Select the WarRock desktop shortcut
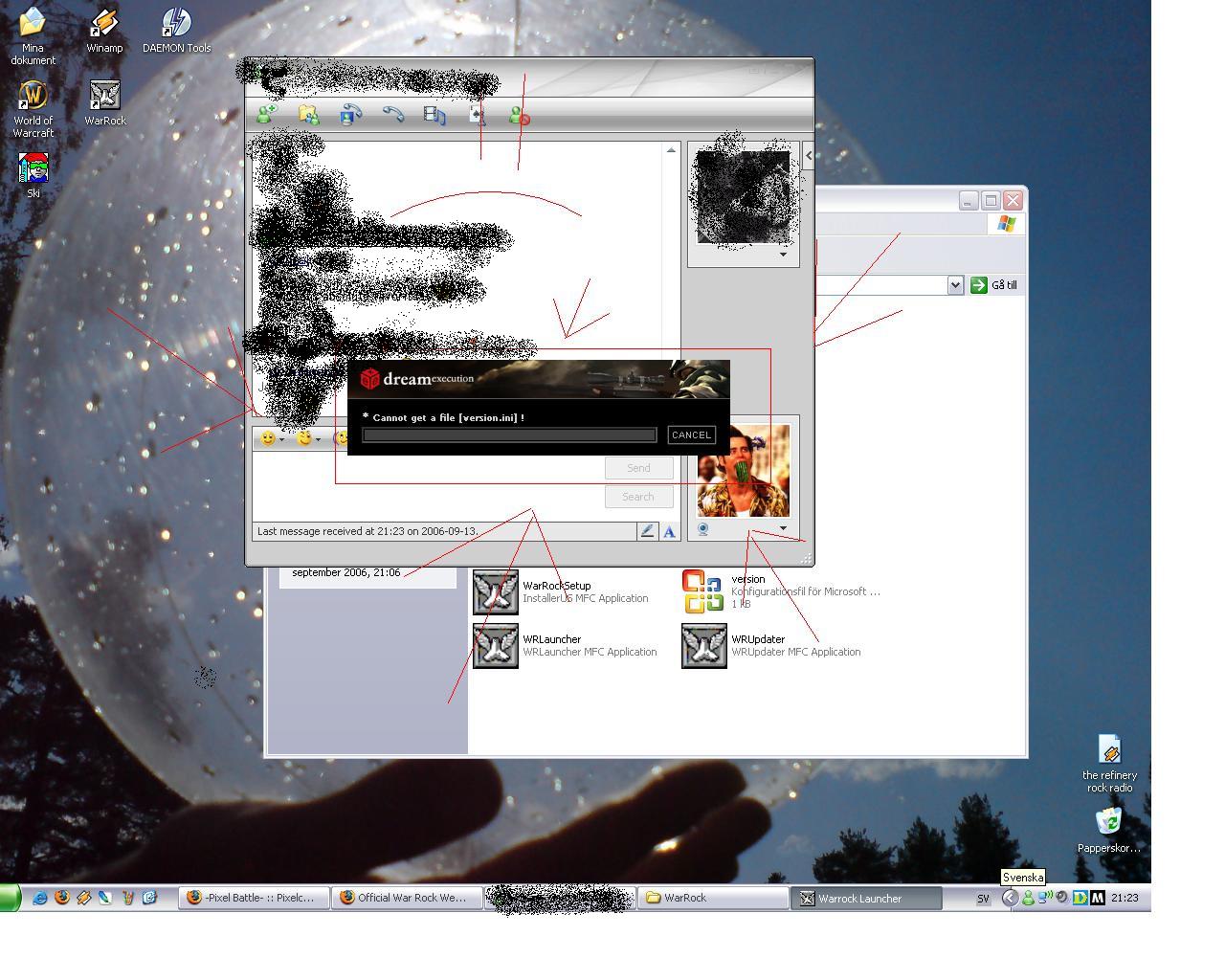 coord(104,103)
